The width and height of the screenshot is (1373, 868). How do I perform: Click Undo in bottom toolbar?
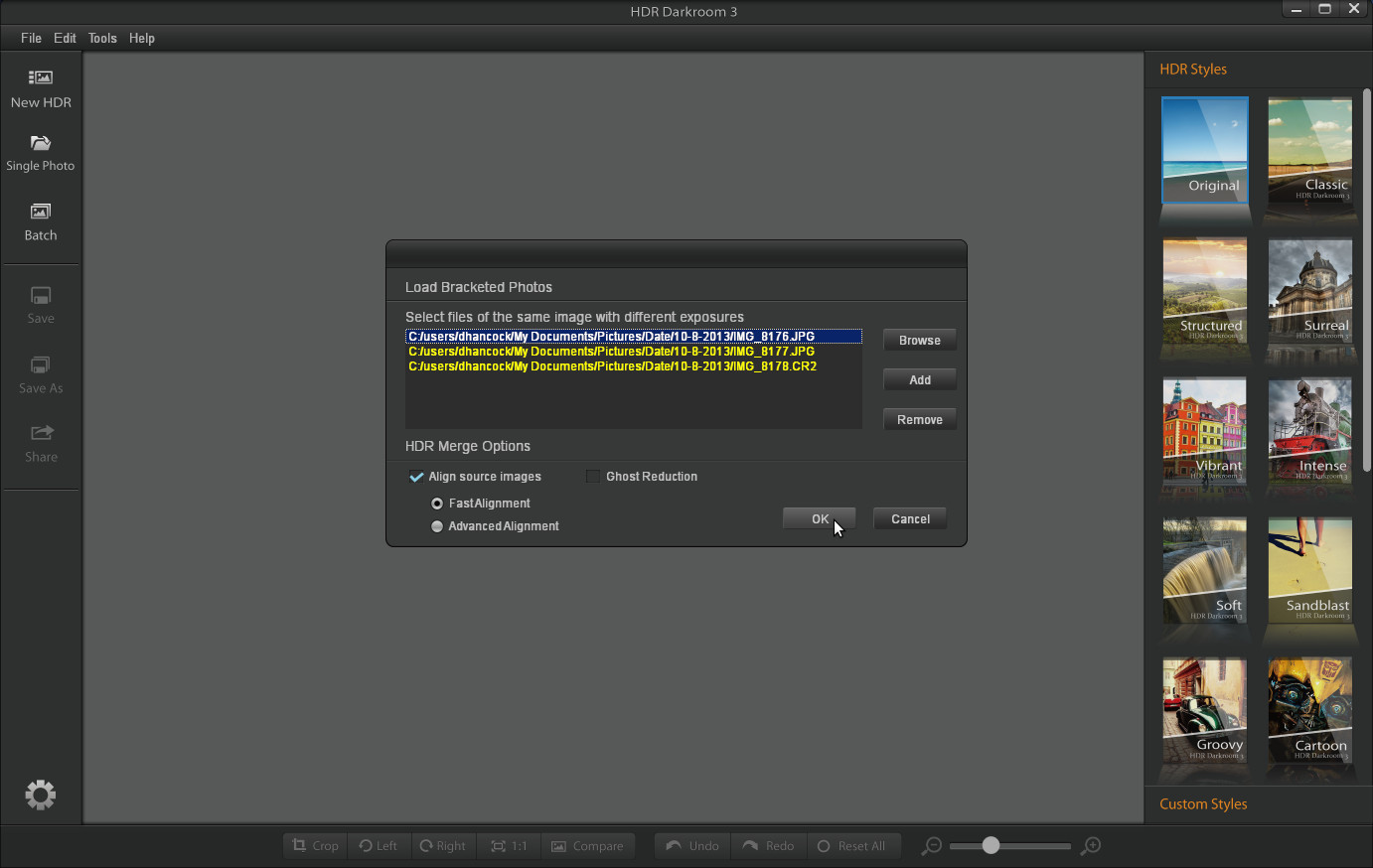[692, 846]
